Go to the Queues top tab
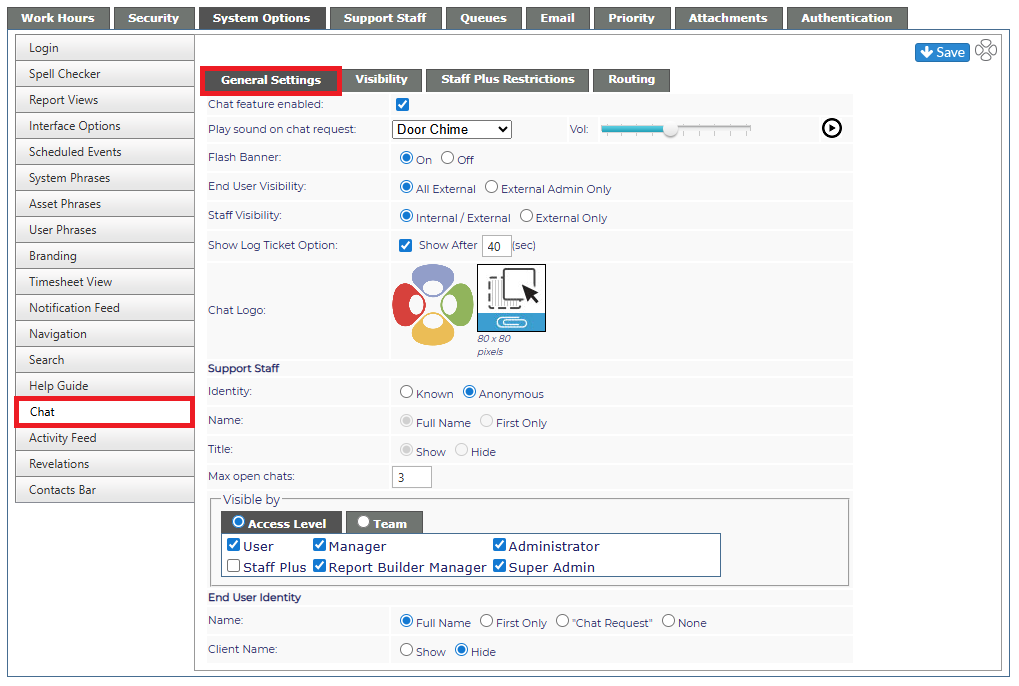Image resolution: width=1019 pixels, height=686 pixels. tap(484, 18)
